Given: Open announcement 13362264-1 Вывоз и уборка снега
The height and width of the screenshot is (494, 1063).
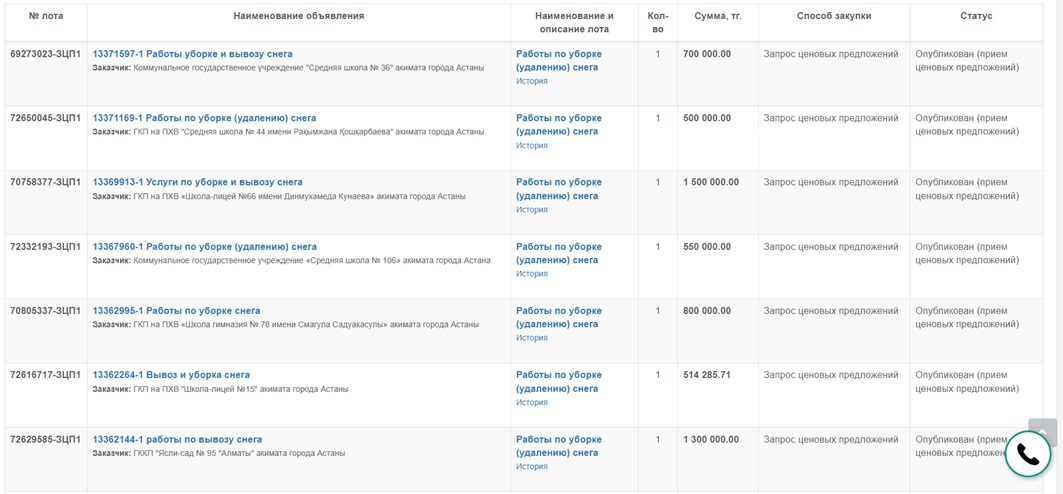Looking at the screenshot, I should point(171,375).
